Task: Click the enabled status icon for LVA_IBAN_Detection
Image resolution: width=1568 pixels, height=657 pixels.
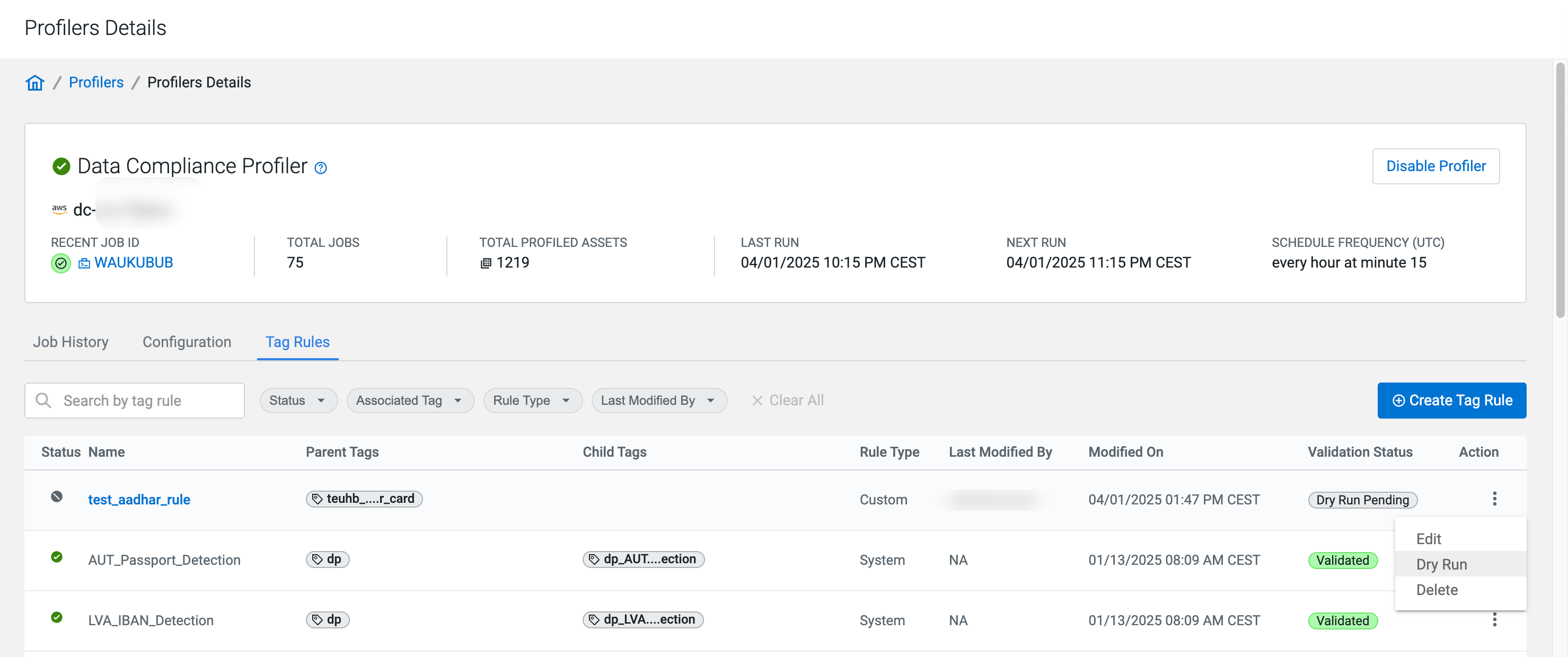Action: [57, 617]
